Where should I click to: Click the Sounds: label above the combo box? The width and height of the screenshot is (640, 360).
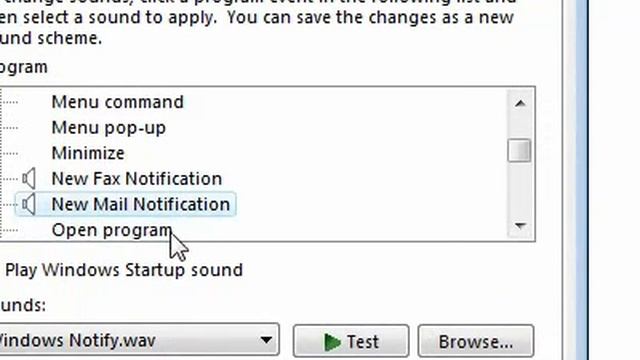(x=23, y=305)
